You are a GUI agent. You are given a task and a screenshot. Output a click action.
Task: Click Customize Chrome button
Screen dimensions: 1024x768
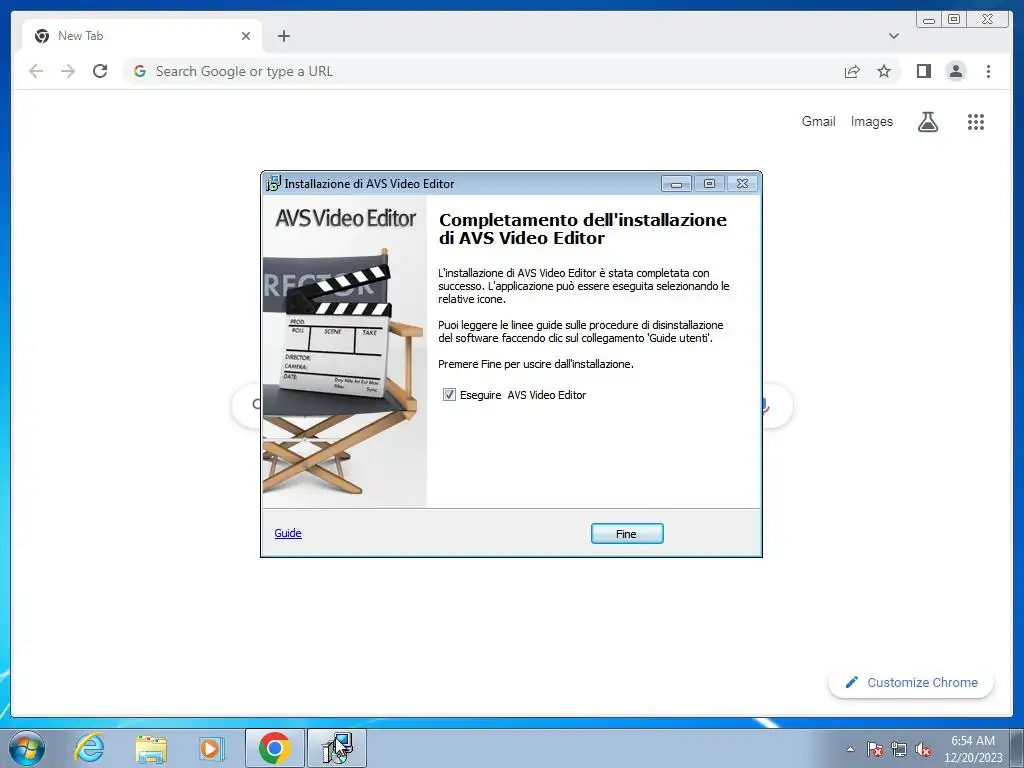(x=911, y=682)
